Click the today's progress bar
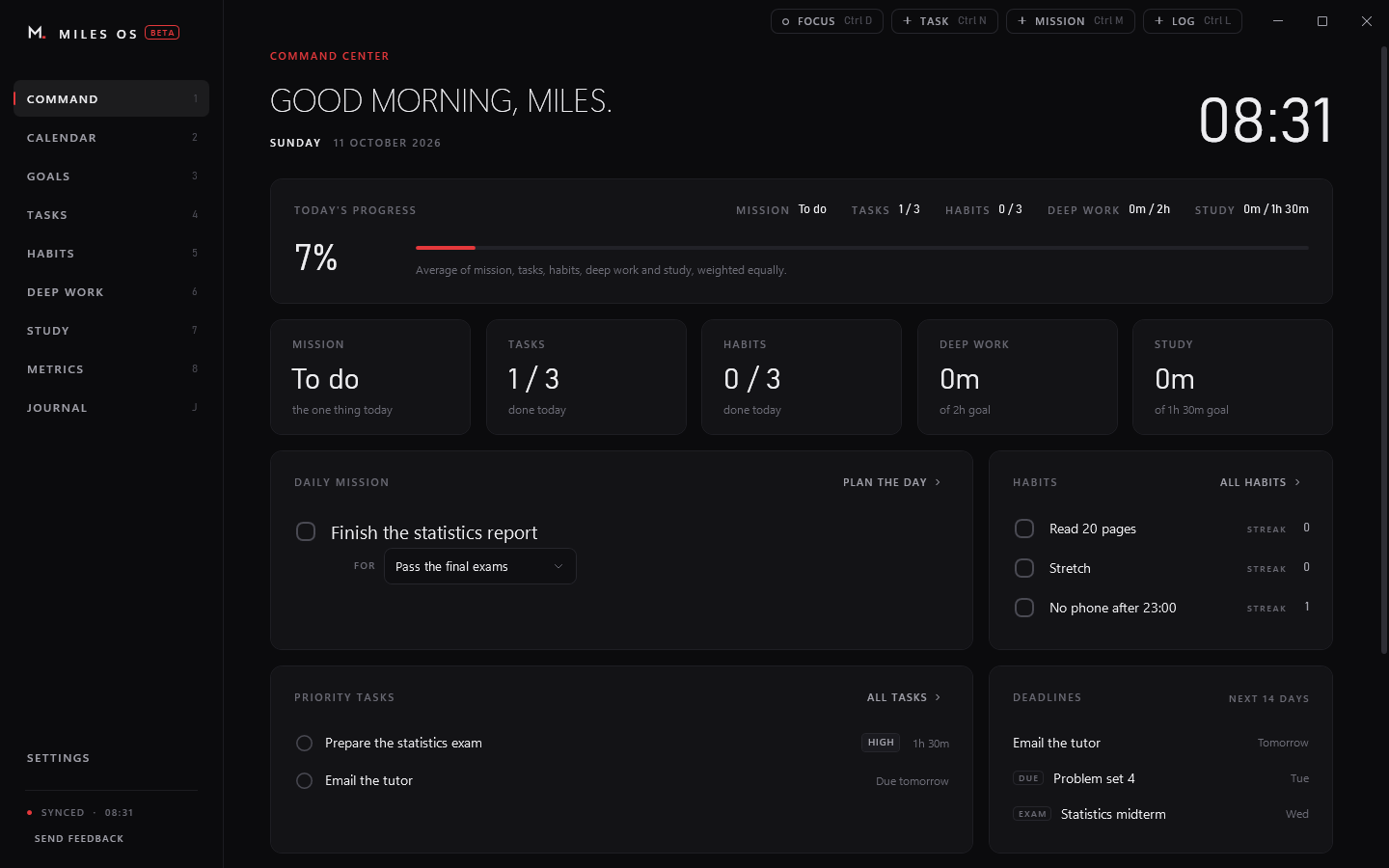The width and height of the screenshot is (1389, 868). tap(861, 248)
